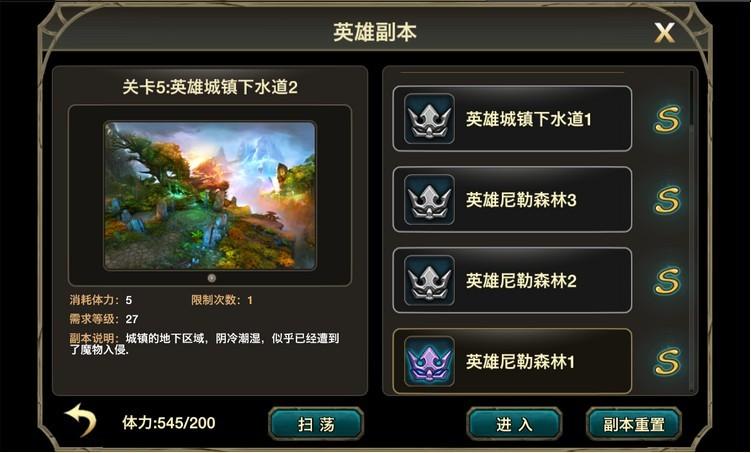Click the dungeon preview landscape image

point(210,195)
